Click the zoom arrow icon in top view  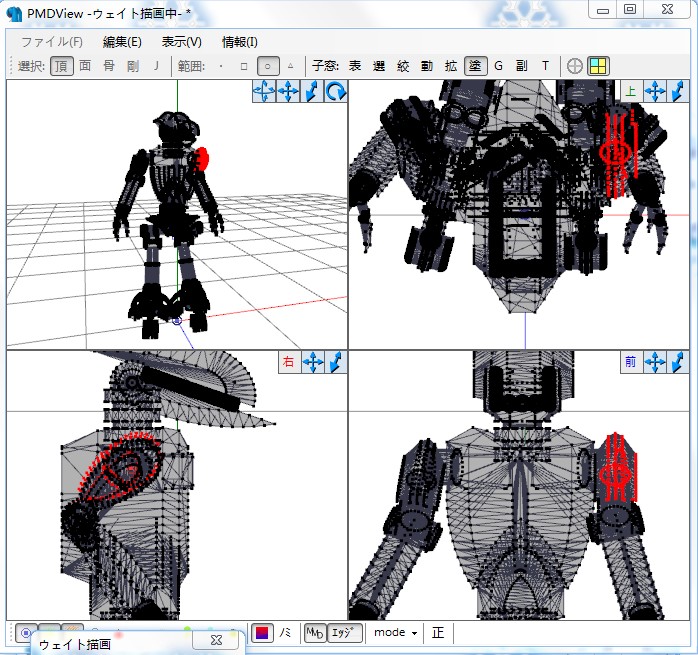coord(678,91)
